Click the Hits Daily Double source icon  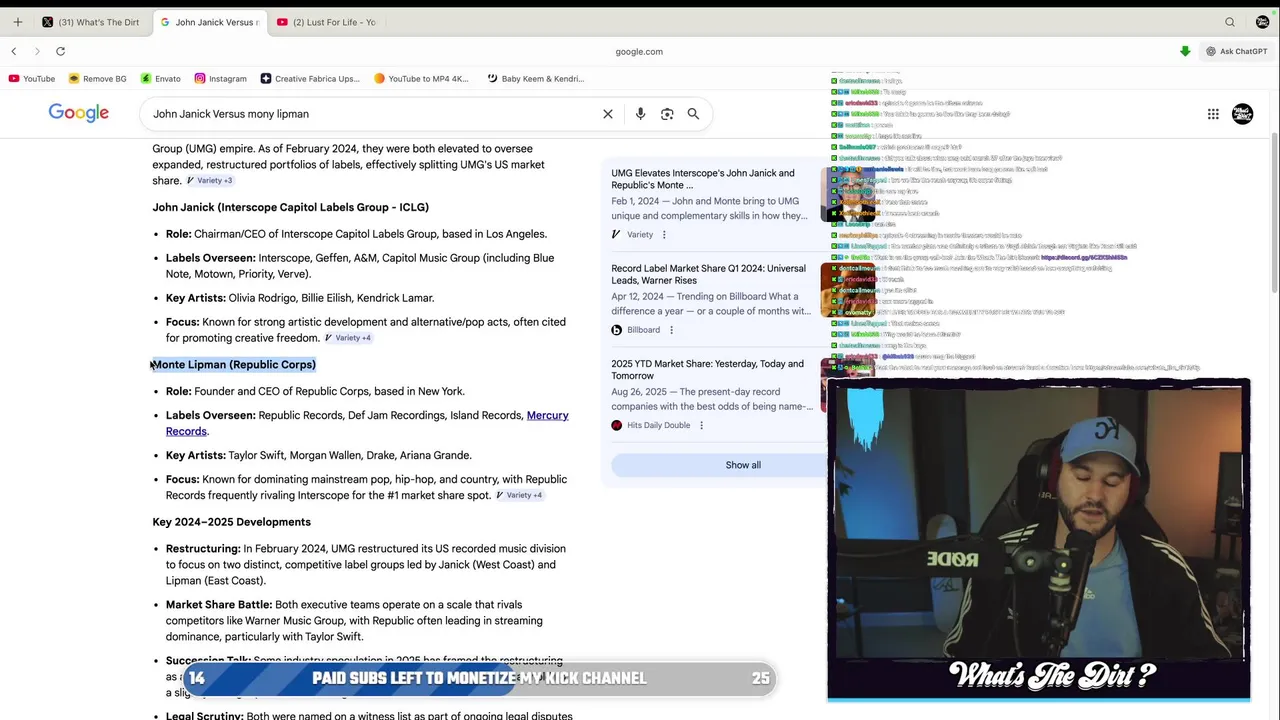pyautogui.click(x=616, y=425)
